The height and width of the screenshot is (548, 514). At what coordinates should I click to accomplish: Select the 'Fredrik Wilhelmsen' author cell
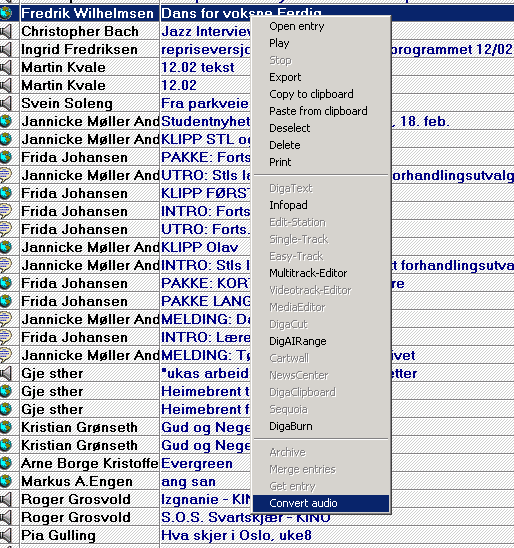point(90,13)
